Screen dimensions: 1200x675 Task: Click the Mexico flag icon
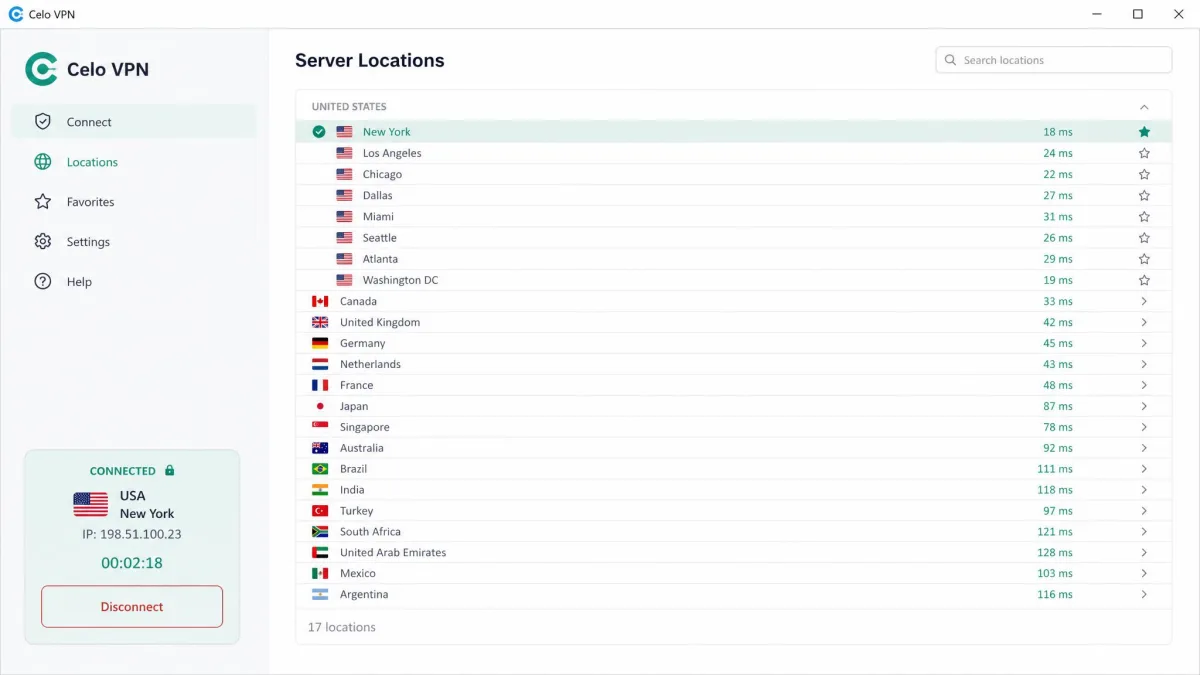coord(320,573)
